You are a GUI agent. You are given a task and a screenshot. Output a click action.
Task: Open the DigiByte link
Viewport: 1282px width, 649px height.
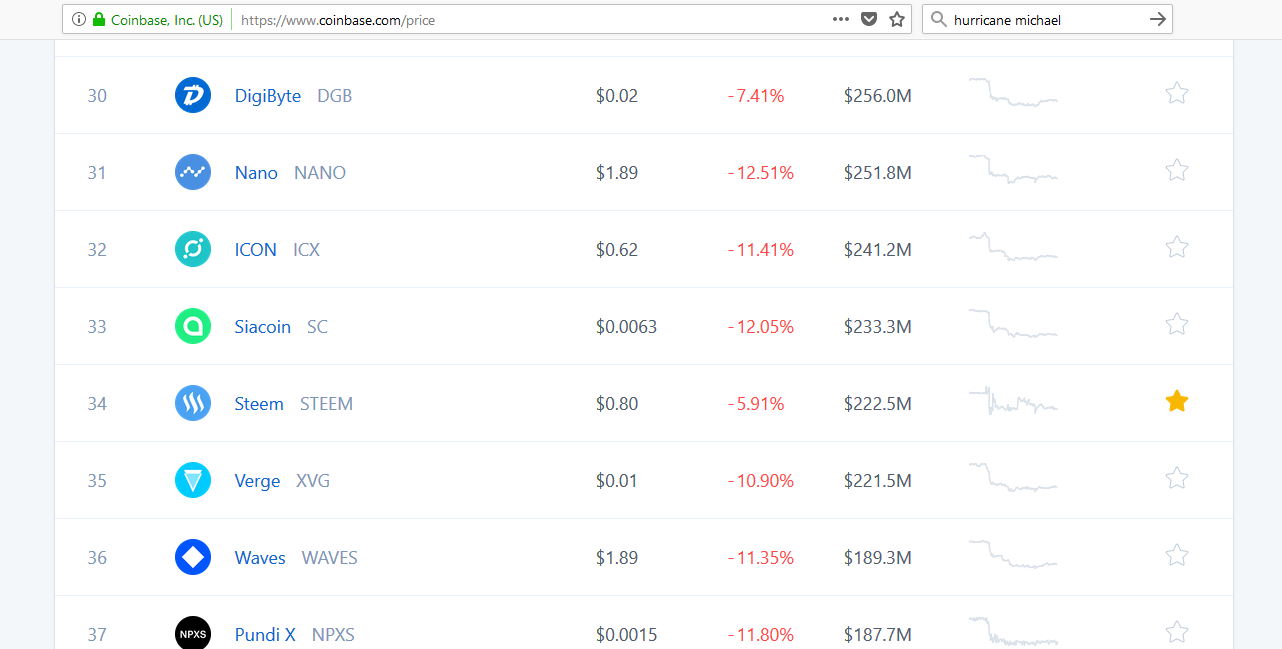point(268,96)
